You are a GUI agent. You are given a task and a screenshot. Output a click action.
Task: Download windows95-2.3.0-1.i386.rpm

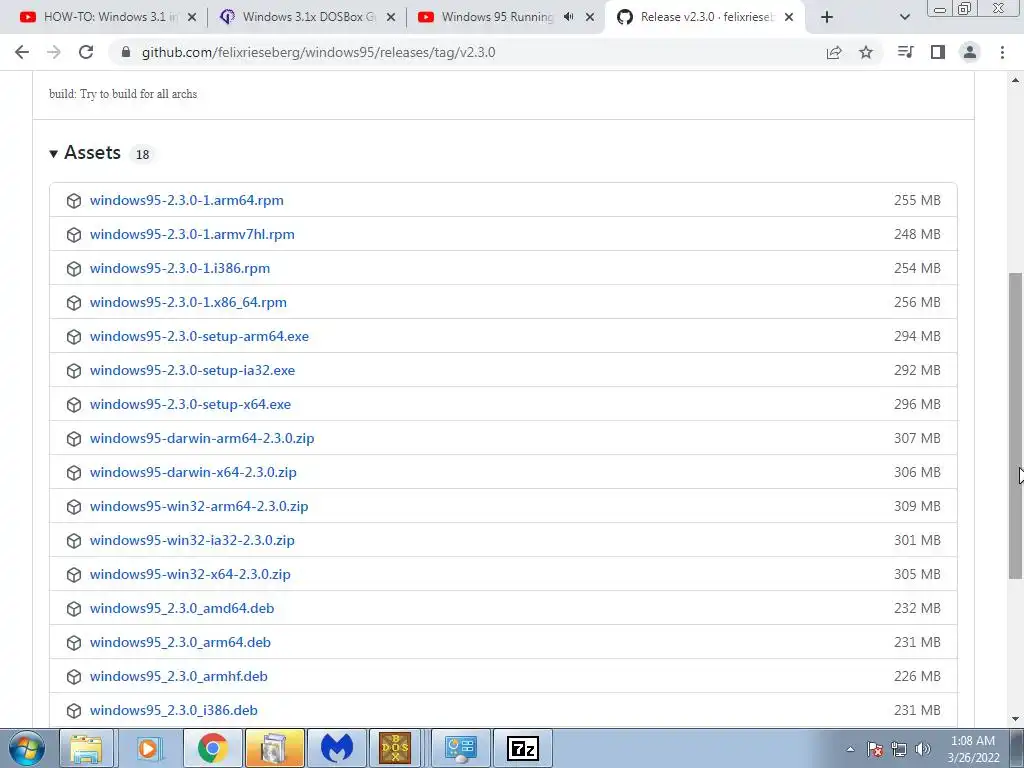tap(180, 268)
